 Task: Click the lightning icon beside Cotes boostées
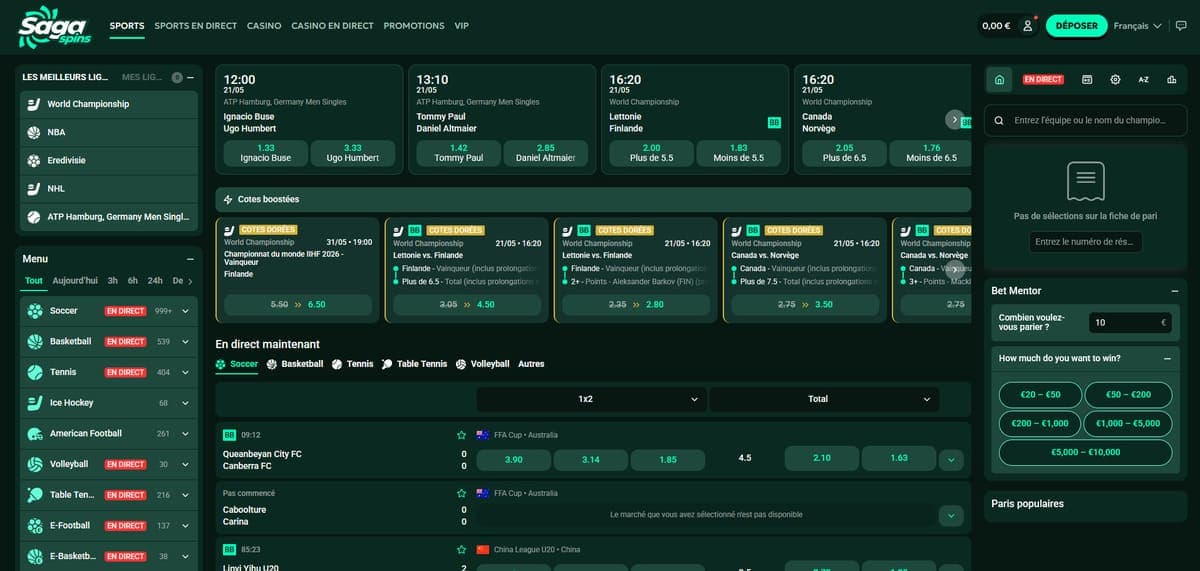(x=228, y=199)
